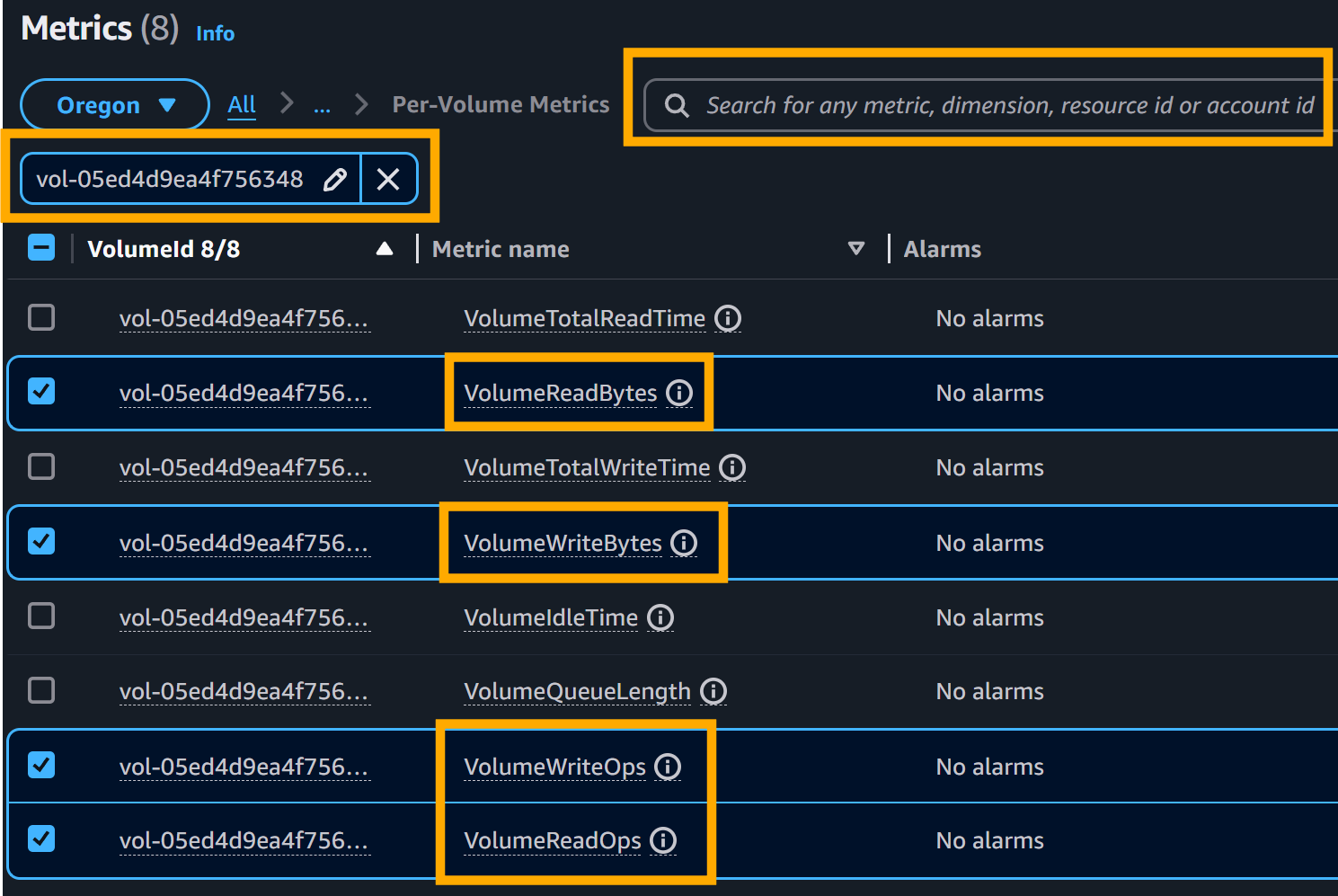Viewport: 1338px width, 896px height.
Task: Uncheck the VolumeWriteBytes row checkbox
Action: (x=41, y=541)
